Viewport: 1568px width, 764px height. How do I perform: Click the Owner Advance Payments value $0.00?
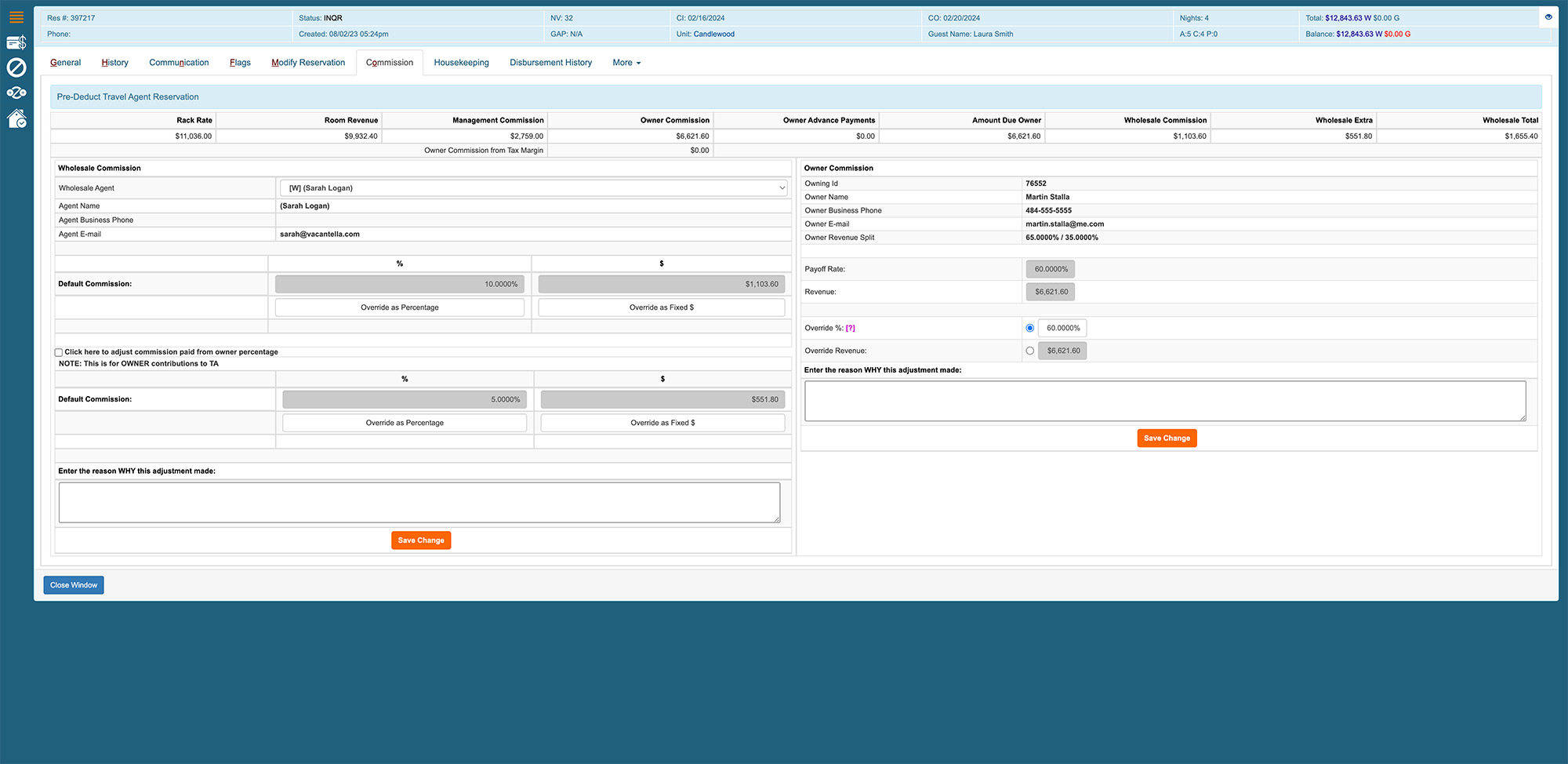pyautogui.click(x=866, y=136)
